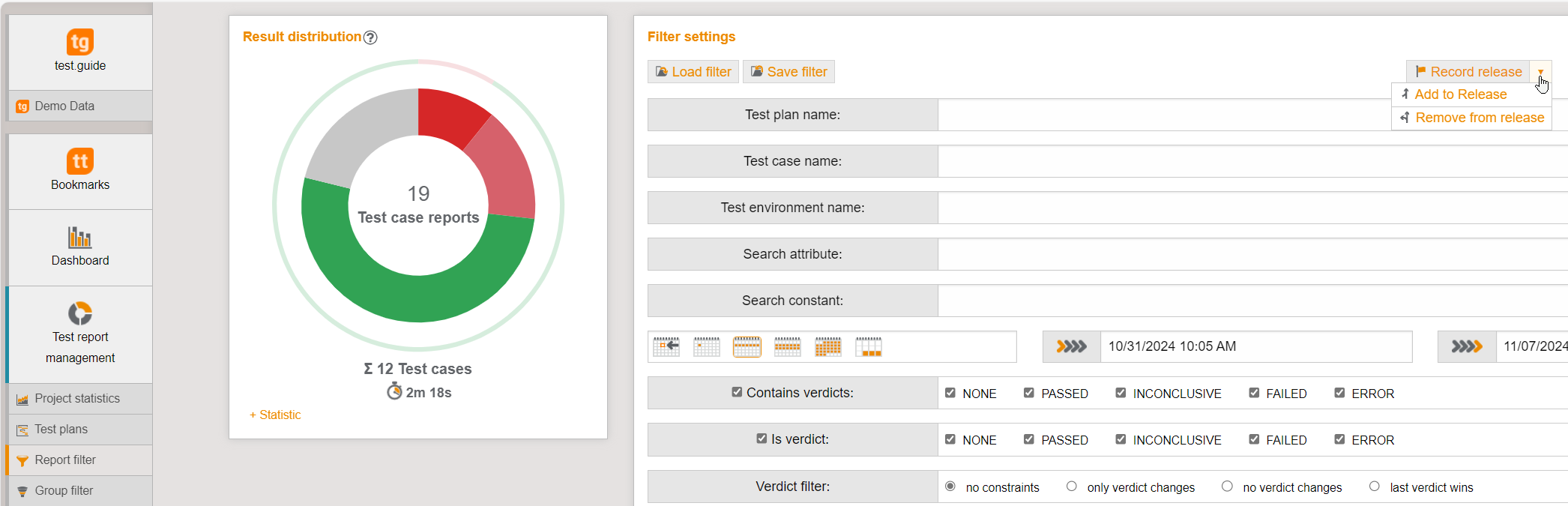Viewport: 1568px width, 506px height.
Task: Click the flag icon on Record release
Action: click(x=1420, y=72)
